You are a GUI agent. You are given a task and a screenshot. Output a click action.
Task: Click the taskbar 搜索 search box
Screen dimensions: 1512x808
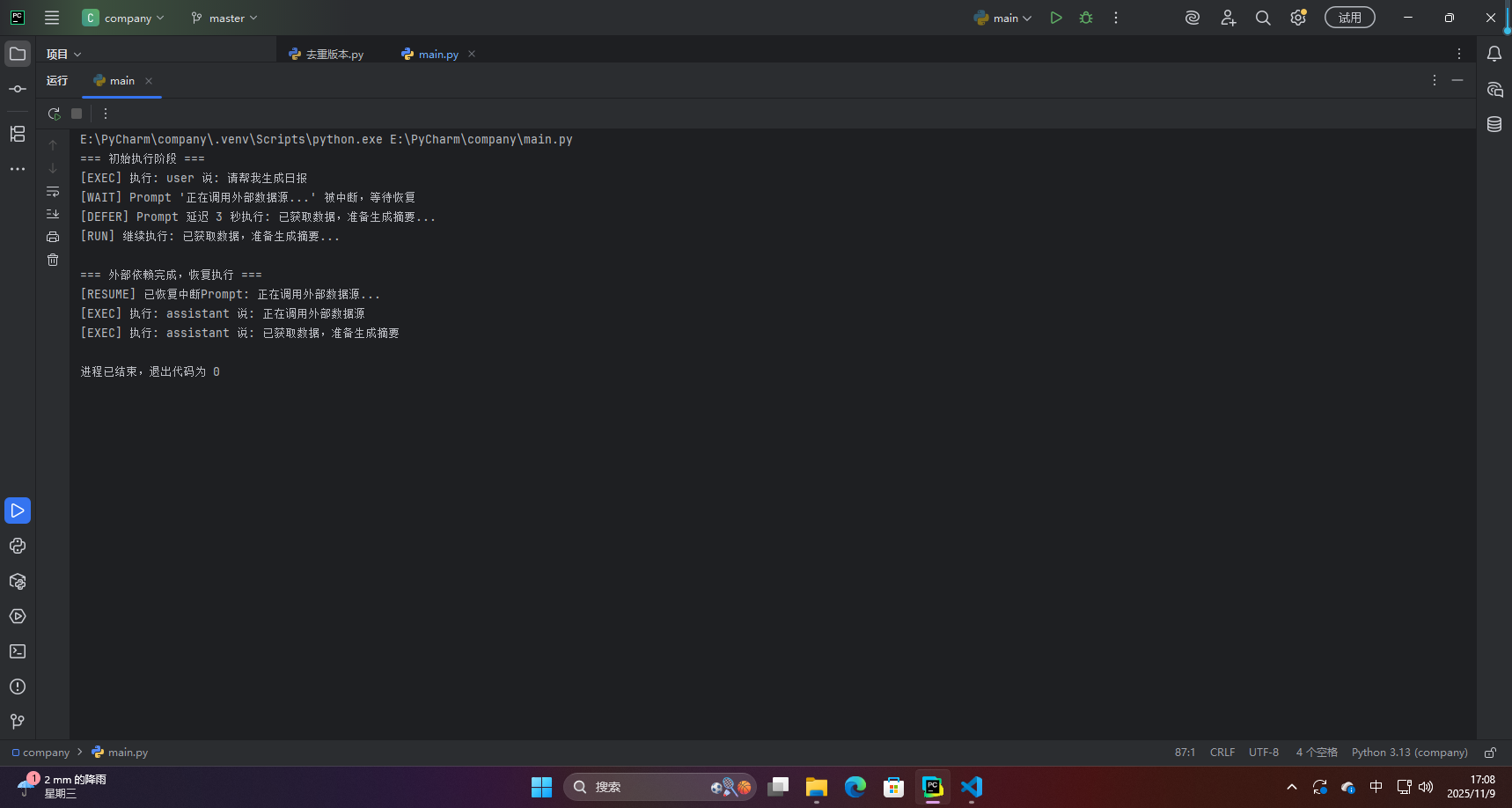click(660, 787)
